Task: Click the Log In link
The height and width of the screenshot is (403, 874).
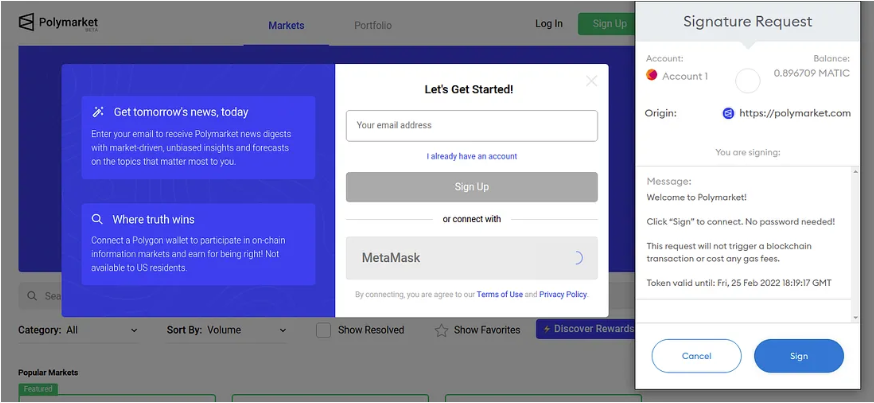Action: (549, 23)
